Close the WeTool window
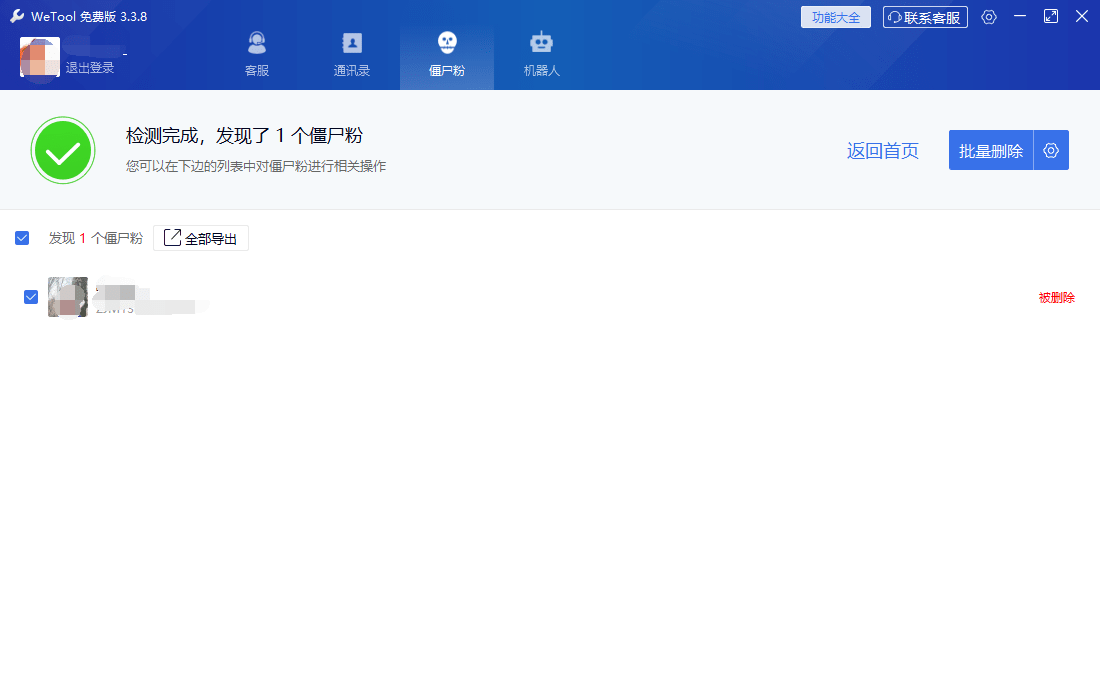The width and height of the screenshot is (1100, 700). pyautogui.click(x=1082, y=16)
